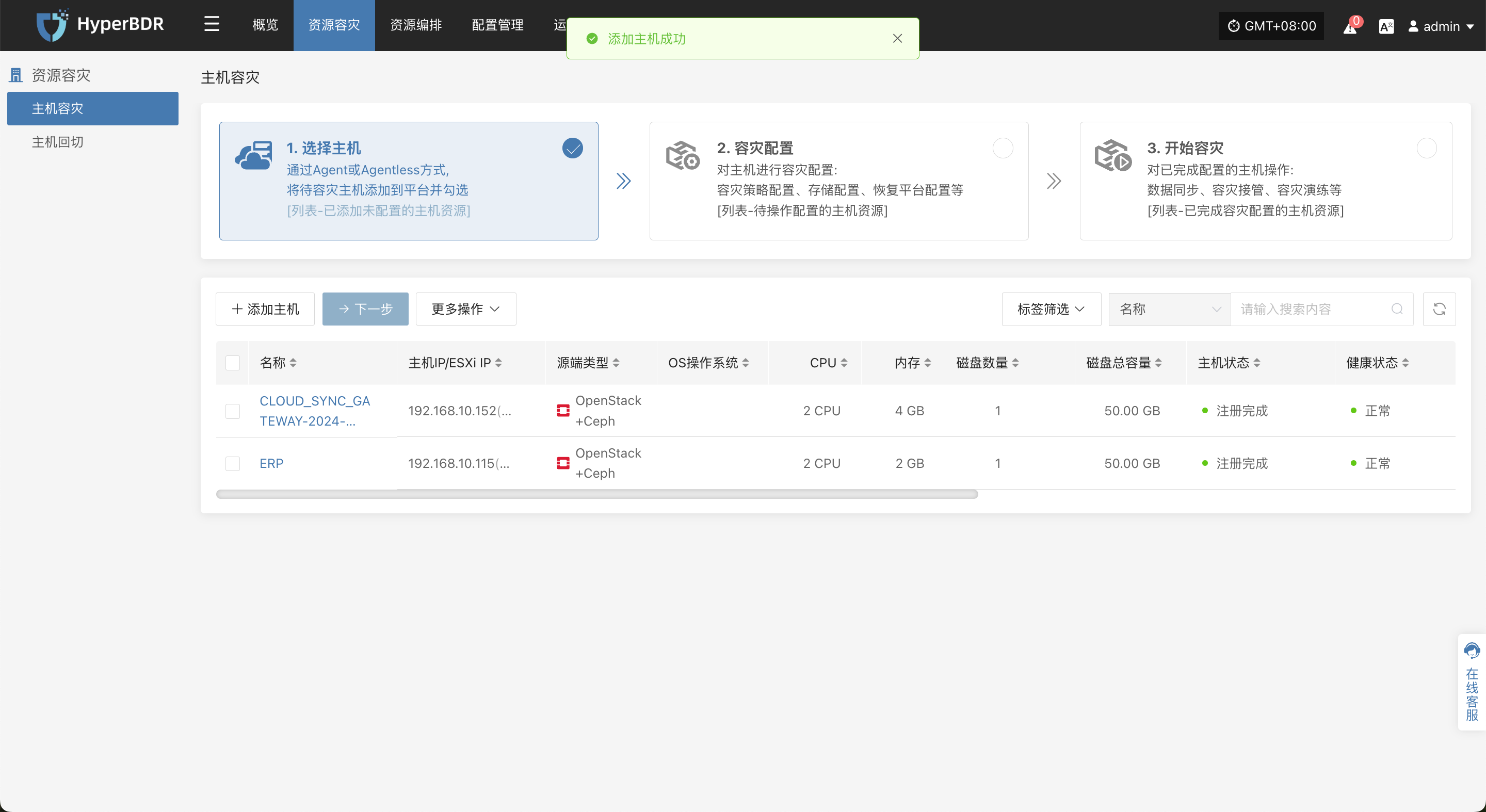
Task: Sort by 名称 column arrows
Action: [x=293, y=363]
